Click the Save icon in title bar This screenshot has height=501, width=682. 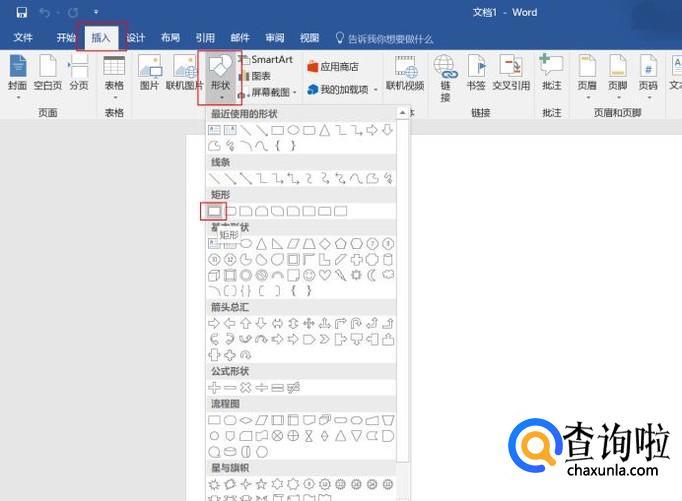coord(22,13)
